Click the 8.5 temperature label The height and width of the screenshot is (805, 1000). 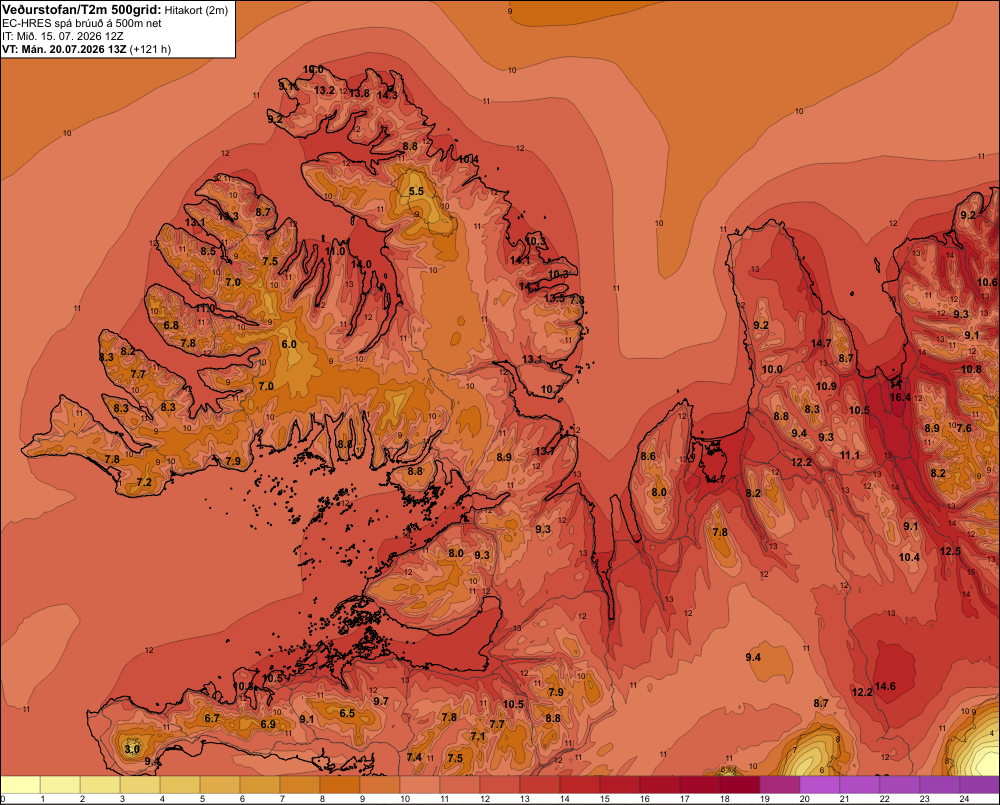(208, 251)
